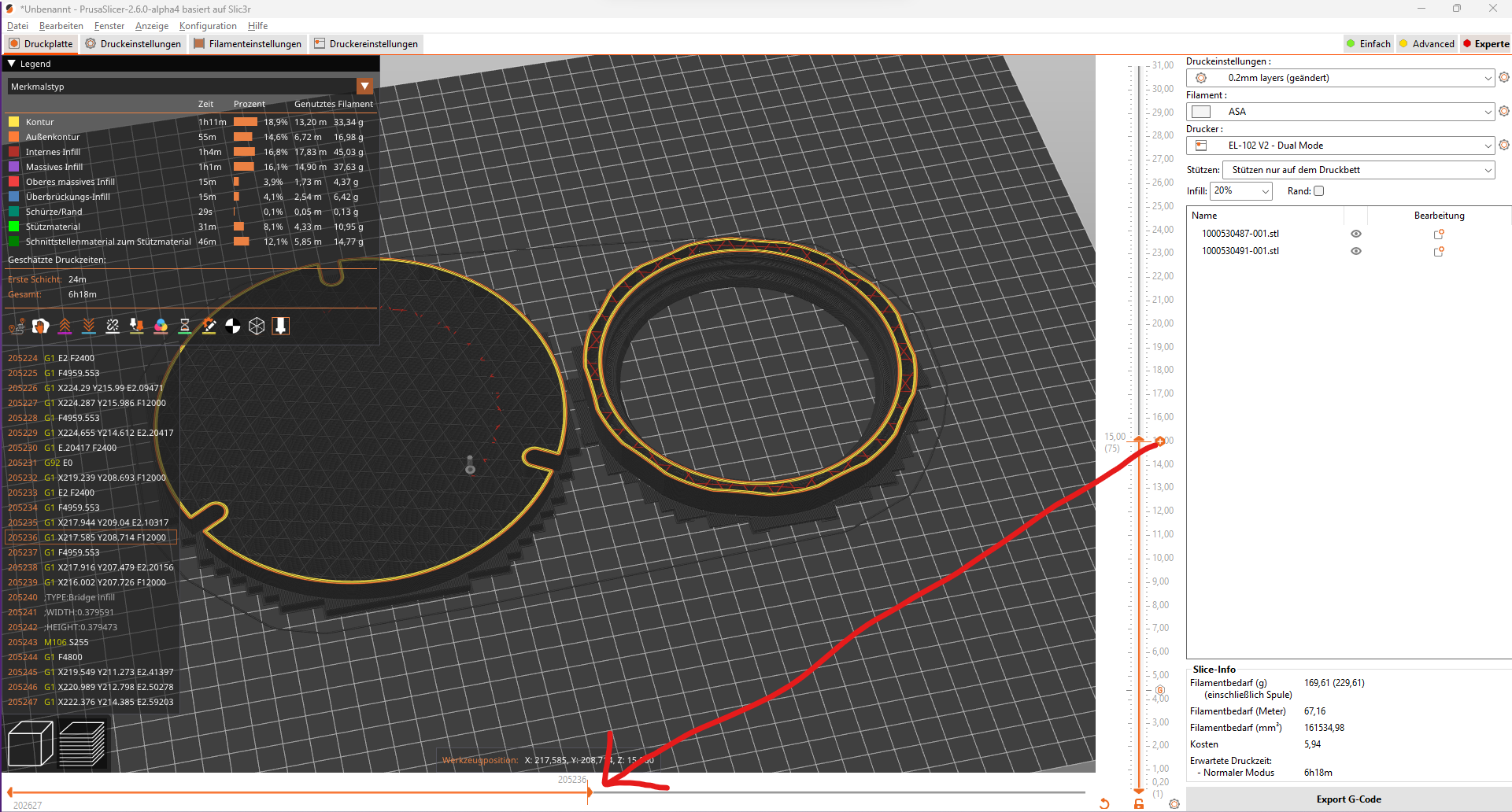
Task: Switch to 3D editor view cube icon
Action: (30, 743)
